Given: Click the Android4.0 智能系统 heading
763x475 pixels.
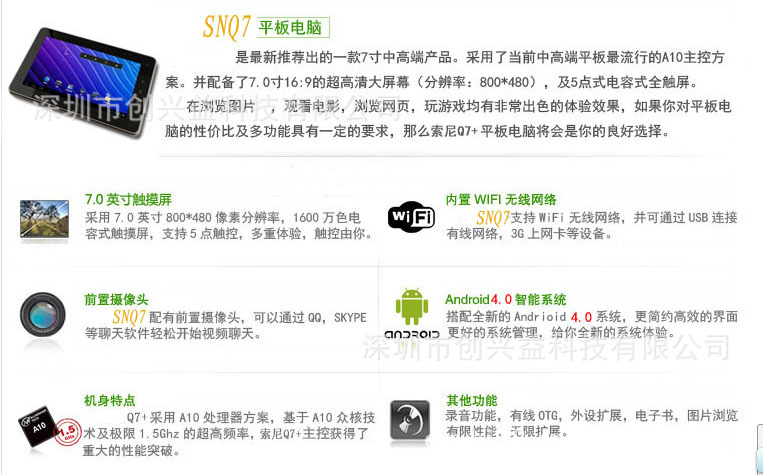Looking at the screenshot, I should [x=506, y=299].
